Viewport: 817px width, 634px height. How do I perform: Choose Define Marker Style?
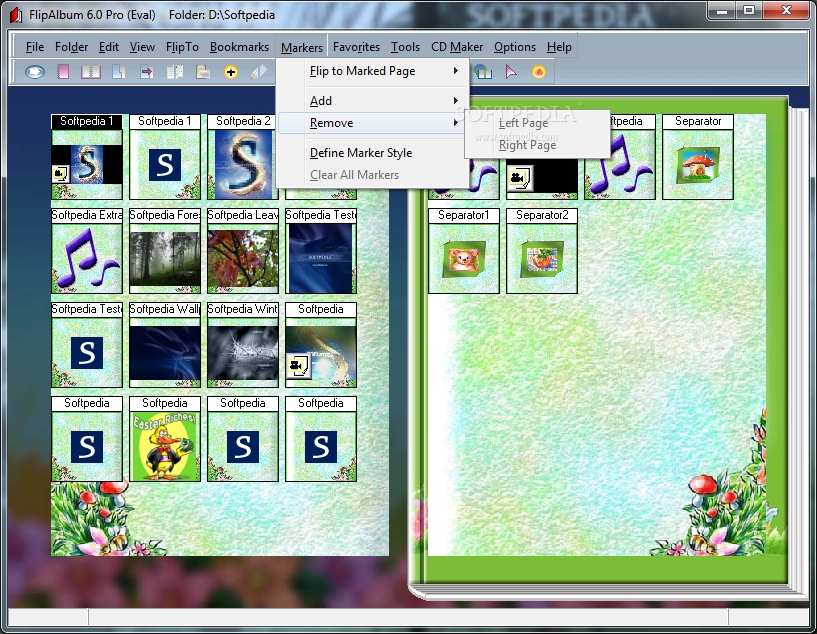[373, 153]
